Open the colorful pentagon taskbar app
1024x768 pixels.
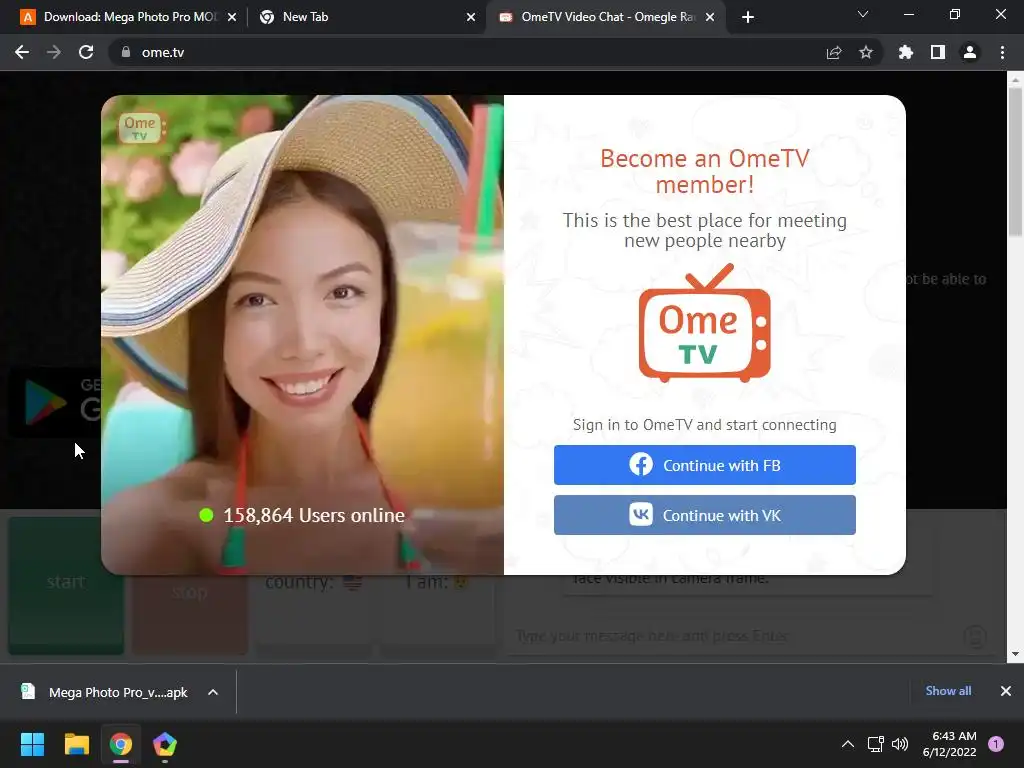click(165, 744)
